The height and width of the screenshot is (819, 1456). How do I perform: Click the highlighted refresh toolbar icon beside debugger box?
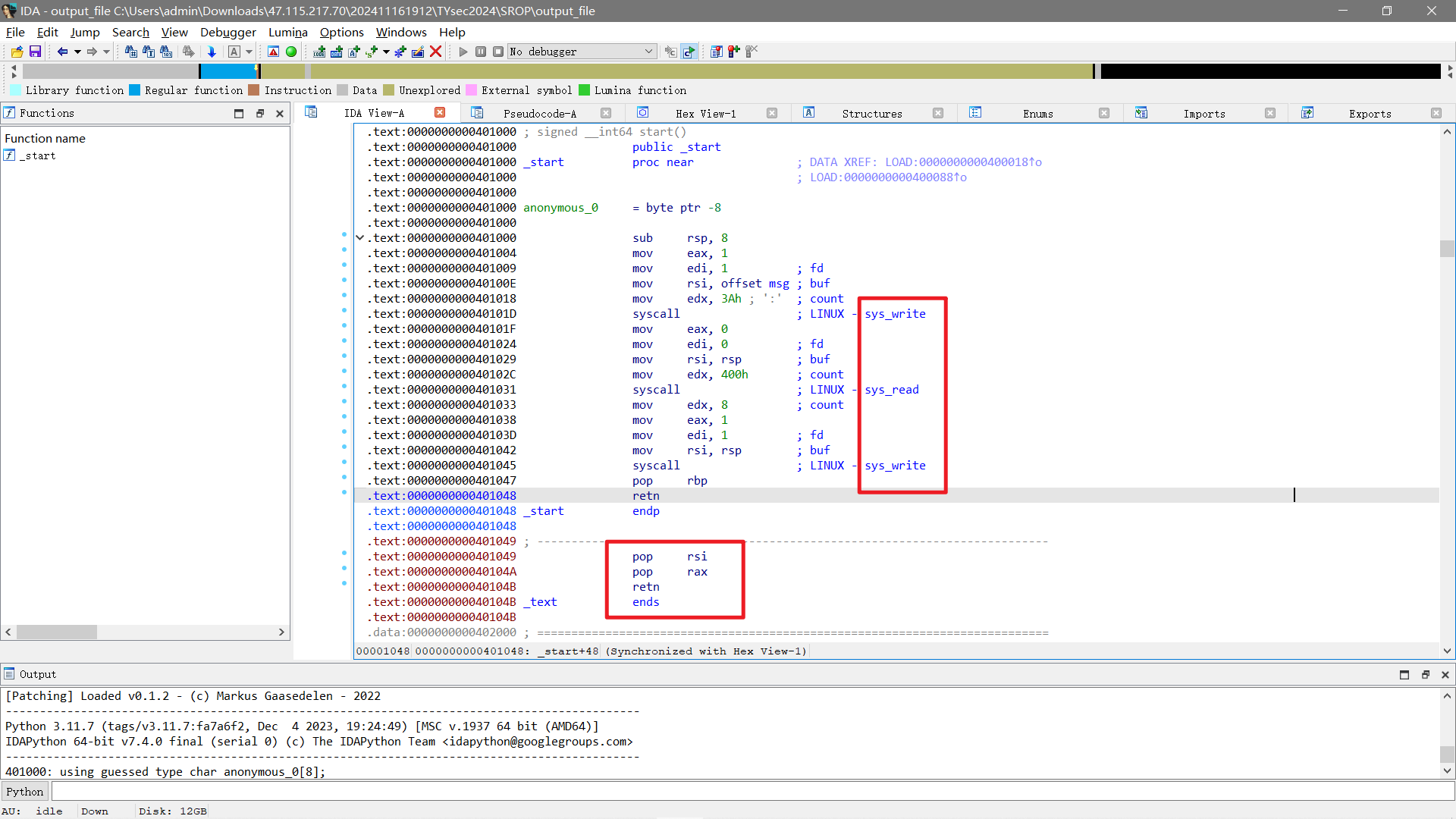[689, 52]
